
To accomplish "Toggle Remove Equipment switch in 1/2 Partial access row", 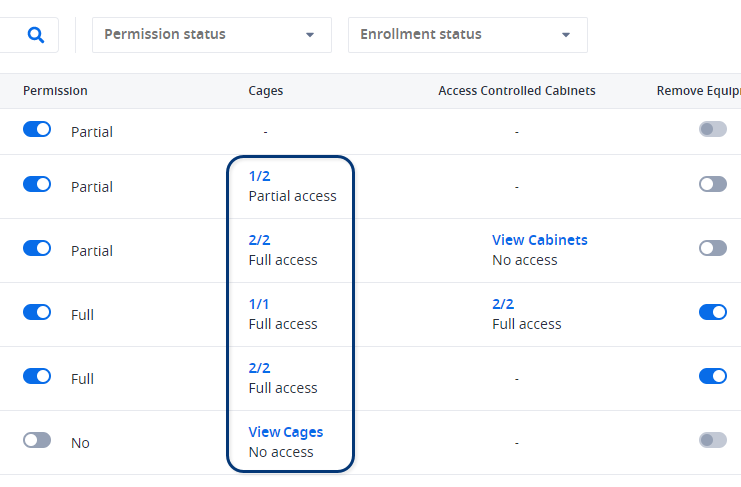I will (x=713, y=184).
